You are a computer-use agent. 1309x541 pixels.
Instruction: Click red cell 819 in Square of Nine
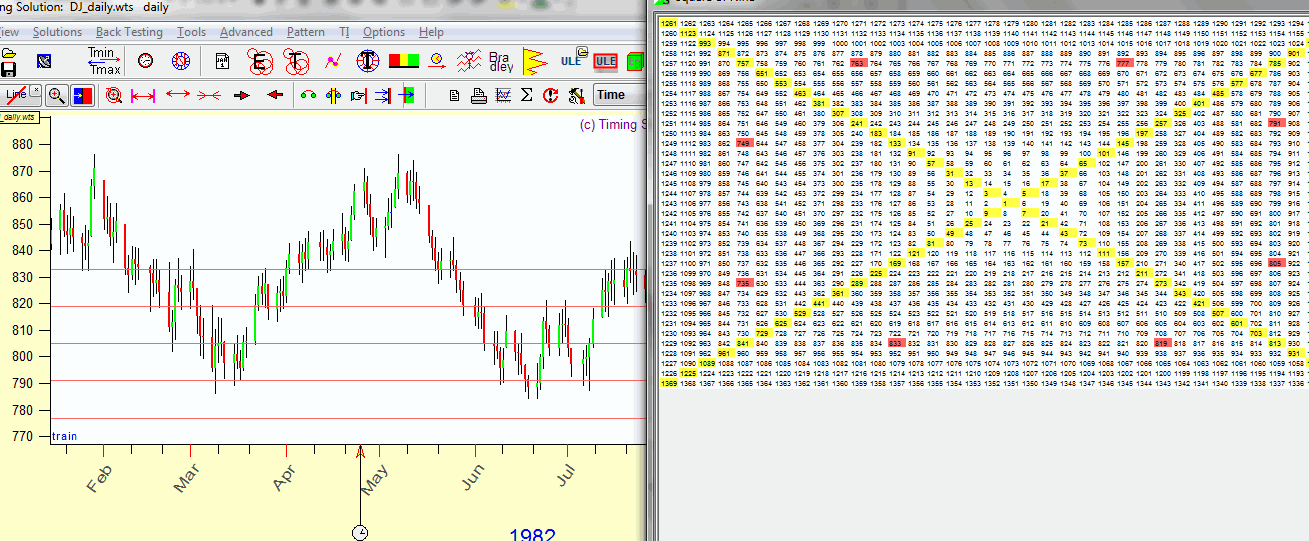1161,343
